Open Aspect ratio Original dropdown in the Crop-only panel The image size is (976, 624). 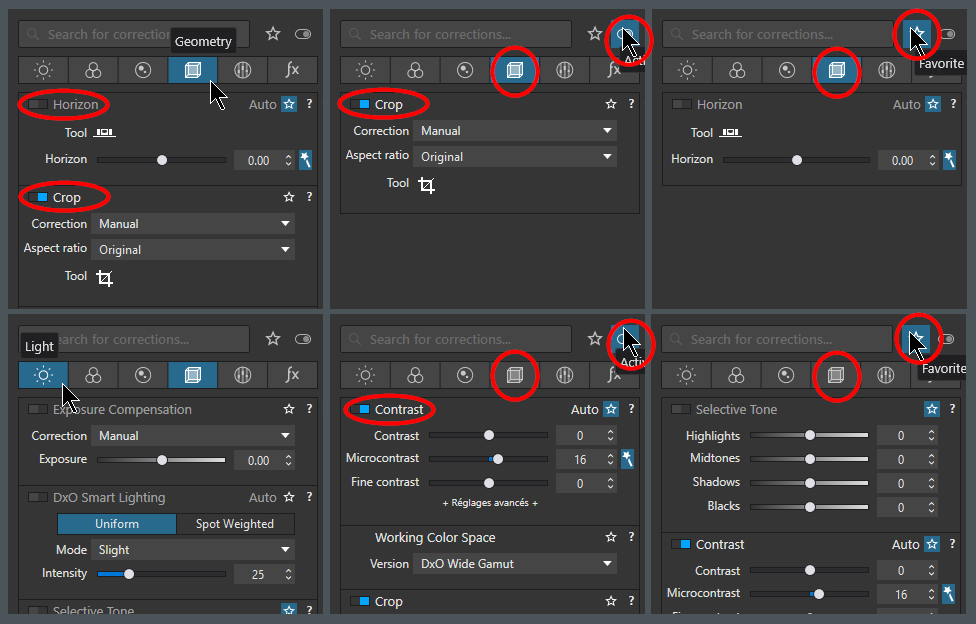click(515, 157)
